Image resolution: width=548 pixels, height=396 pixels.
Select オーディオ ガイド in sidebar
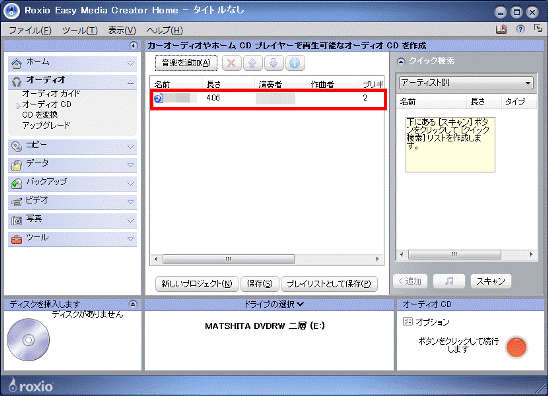(51, 94)
